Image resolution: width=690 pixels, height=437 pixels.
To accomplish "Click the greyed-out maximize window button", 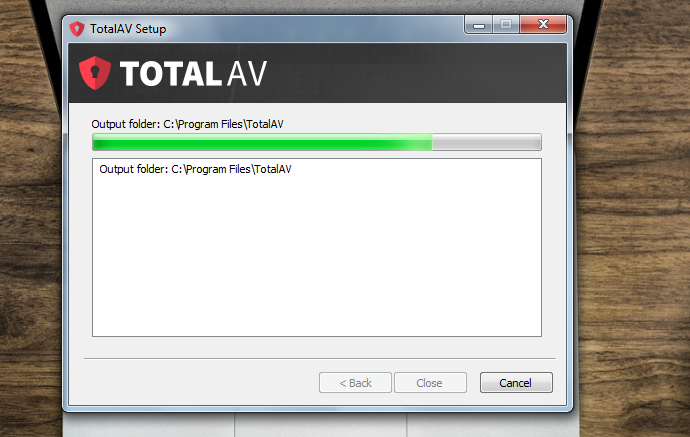I will (506, 25).
